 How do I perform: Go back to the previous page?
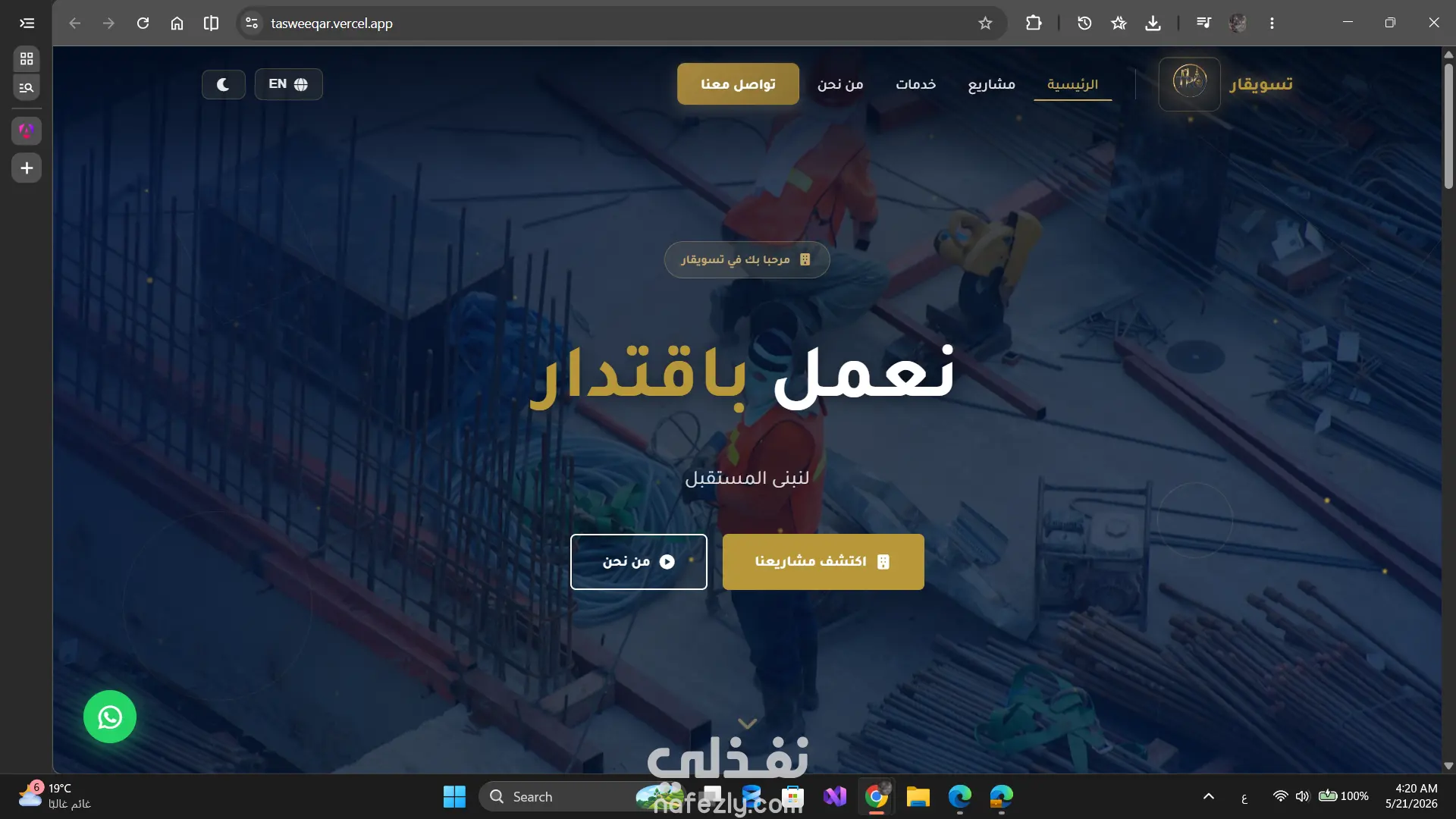coord(74,23)
